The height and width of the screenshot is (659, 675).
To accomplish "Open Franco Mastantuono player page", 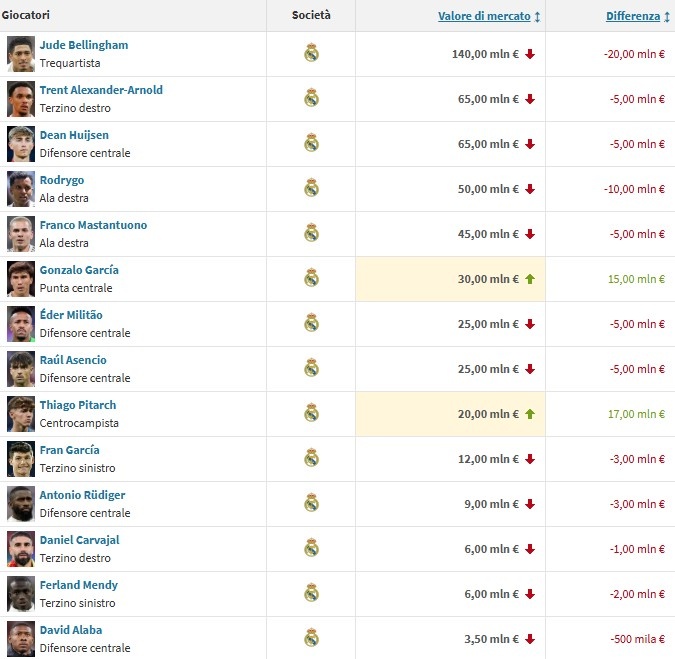I will click(x=93, y=225).
